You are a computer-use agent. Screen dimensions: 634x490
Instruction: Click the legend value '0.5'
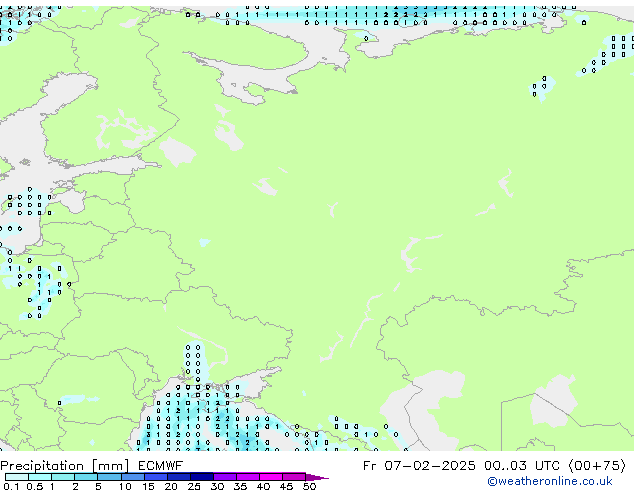click(x=34, y=486)
